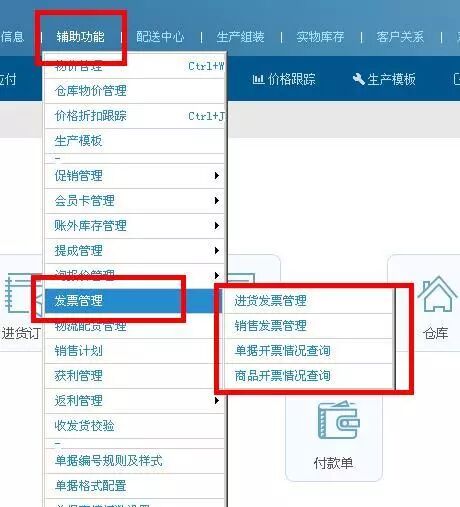Open the 生产组装 menu
This screenshot has height=507, width=460.
(240, 37)
